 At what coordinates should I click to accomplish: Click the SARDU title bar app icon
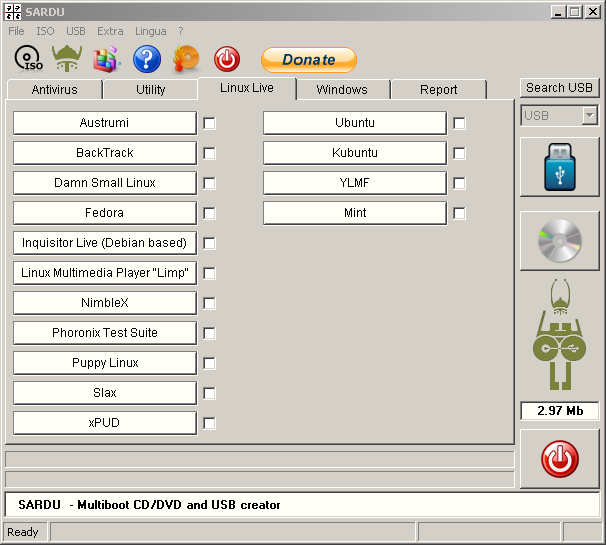click(13, 12)
